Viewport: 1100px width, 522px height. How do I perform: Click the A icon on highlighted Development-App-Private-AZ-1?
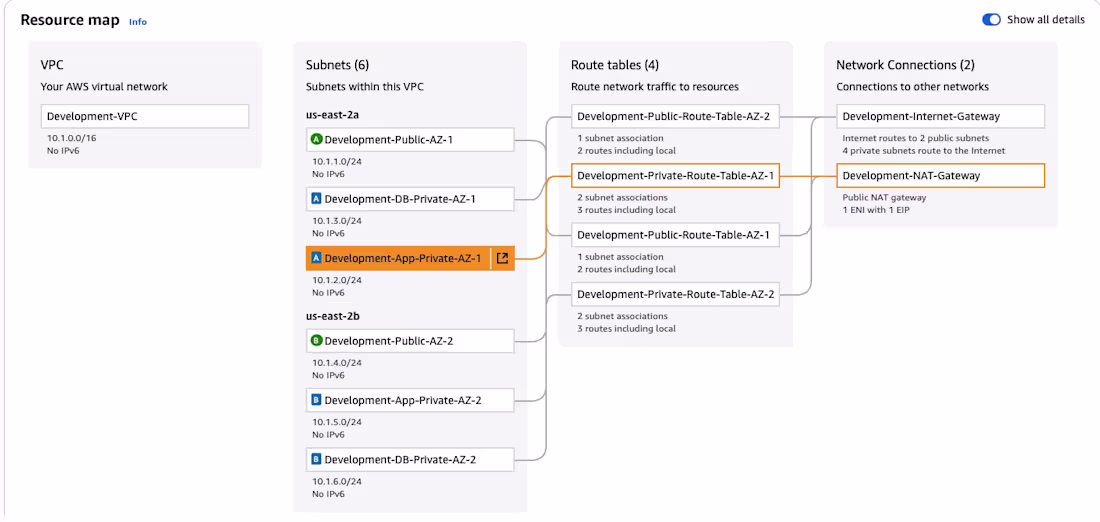click(x=317, y=258)
